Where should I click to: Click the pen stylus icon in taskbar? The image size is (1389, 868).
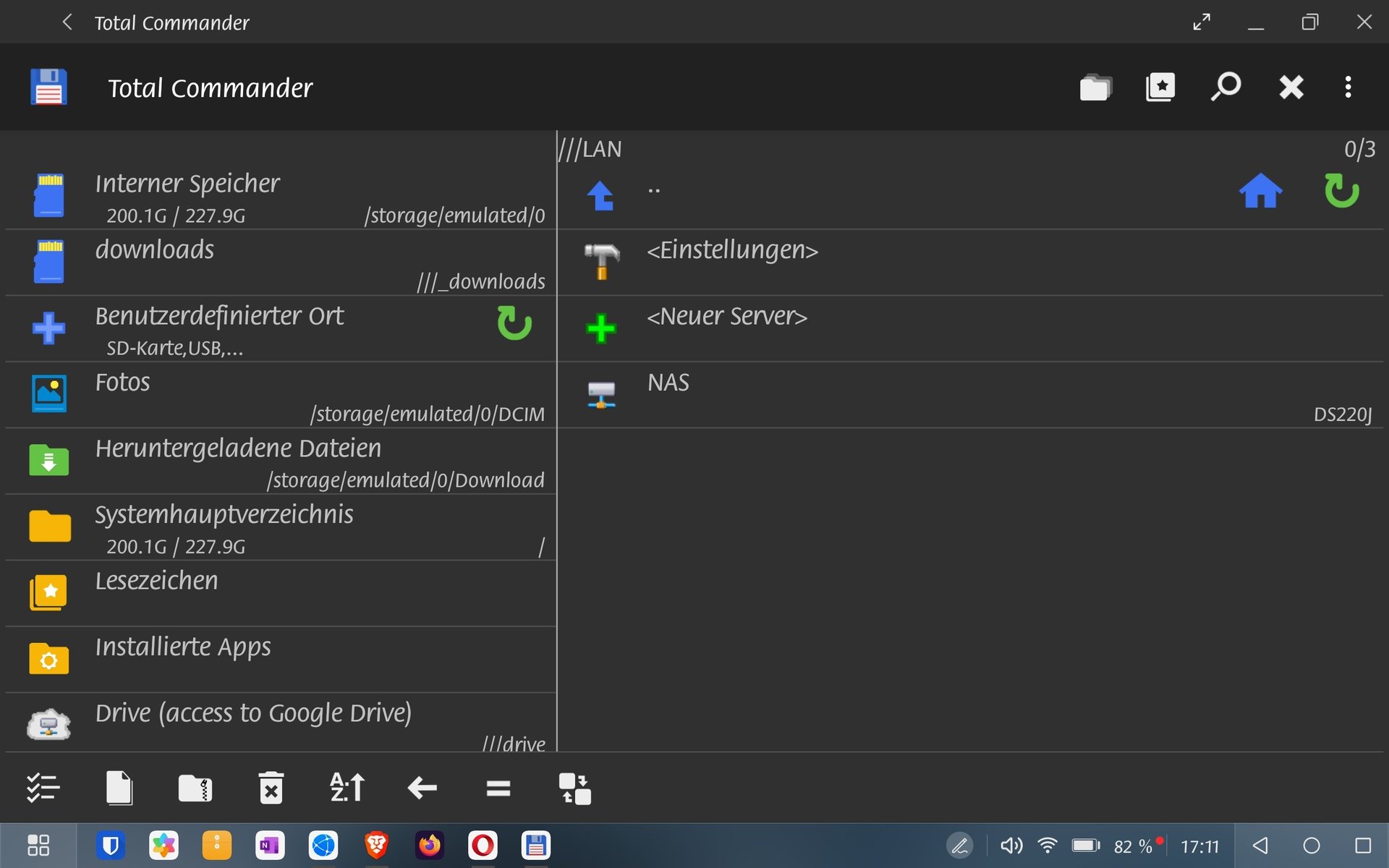point(960,845)
